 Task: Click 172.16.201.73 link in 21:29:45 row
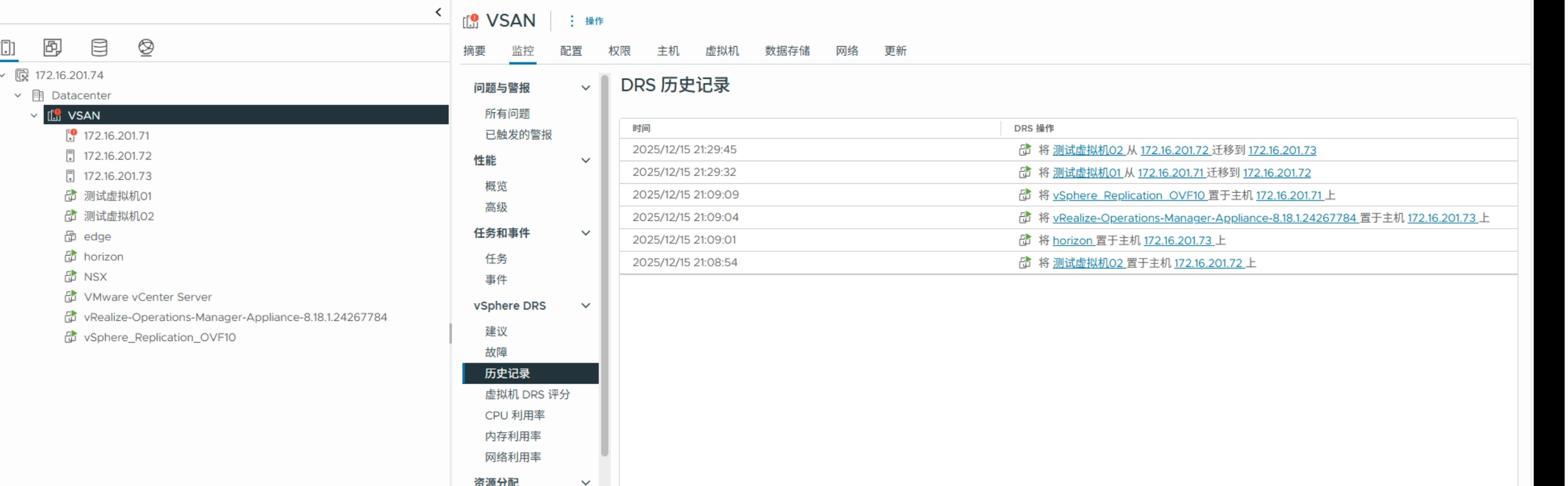tap(1284, 149)
